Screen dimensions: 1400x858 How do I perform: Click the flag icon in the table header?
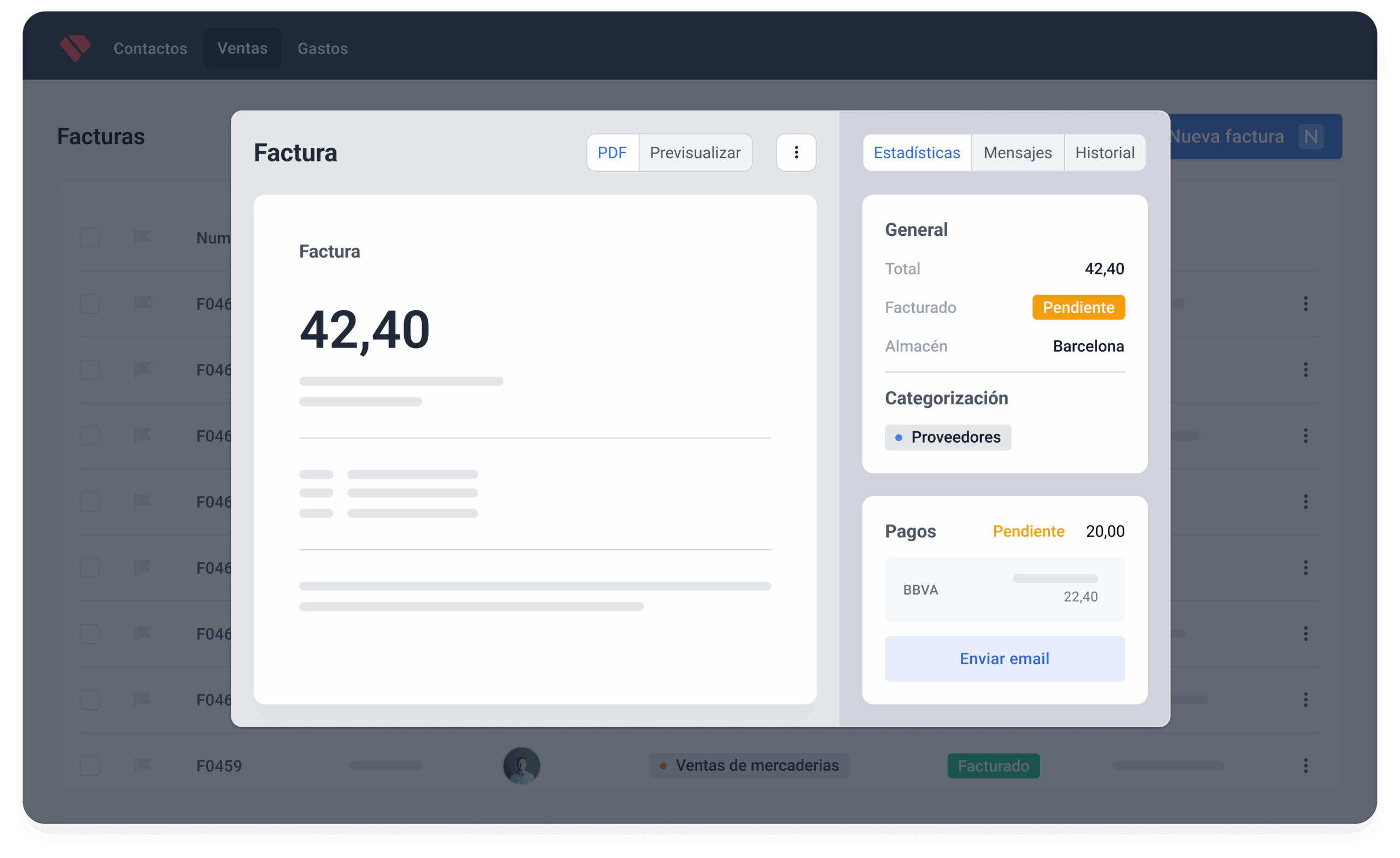click(x=142, y=237)
